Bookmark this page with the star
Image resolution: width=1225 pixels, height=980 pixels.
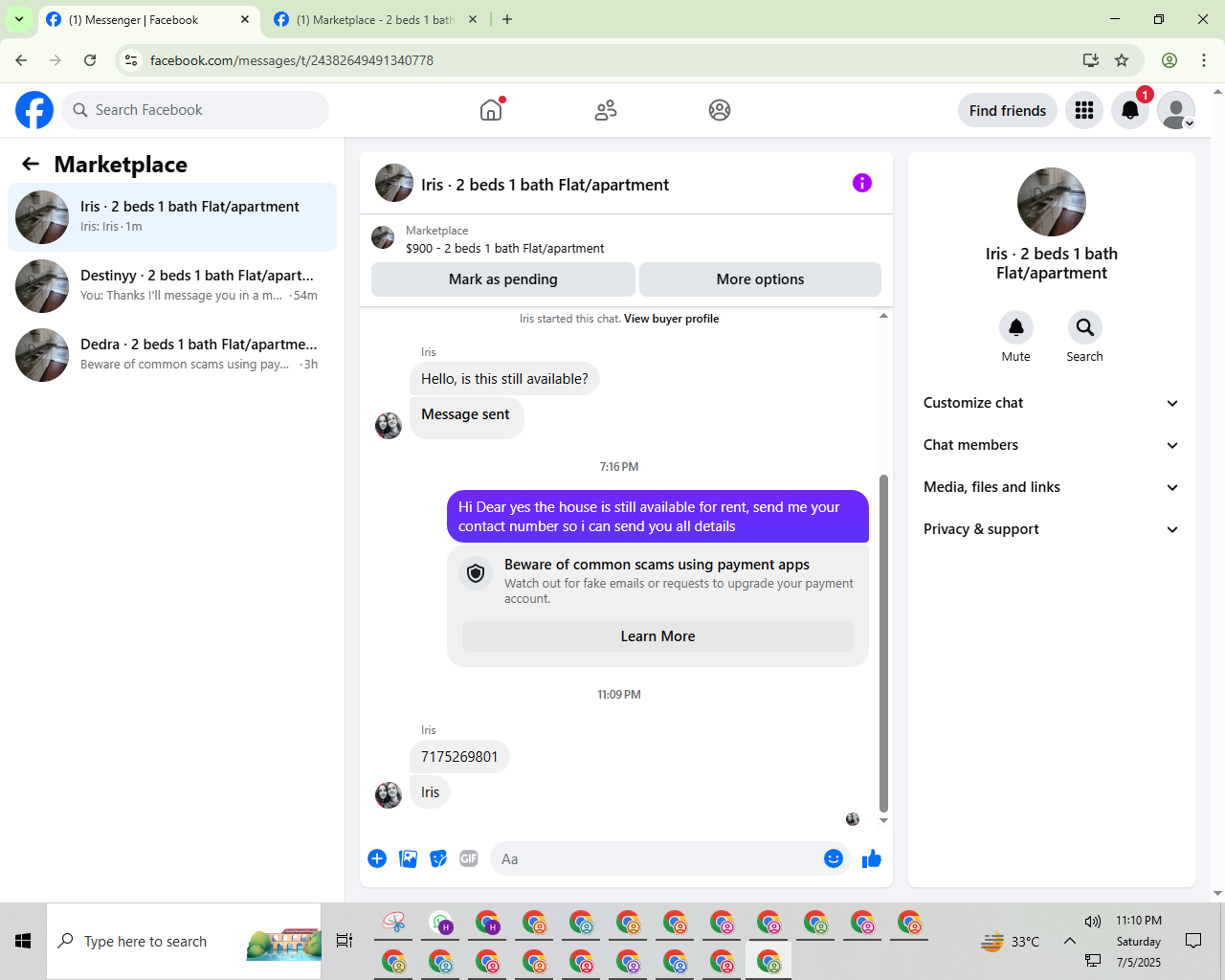pyautogui.click(x=1122, y=60)
